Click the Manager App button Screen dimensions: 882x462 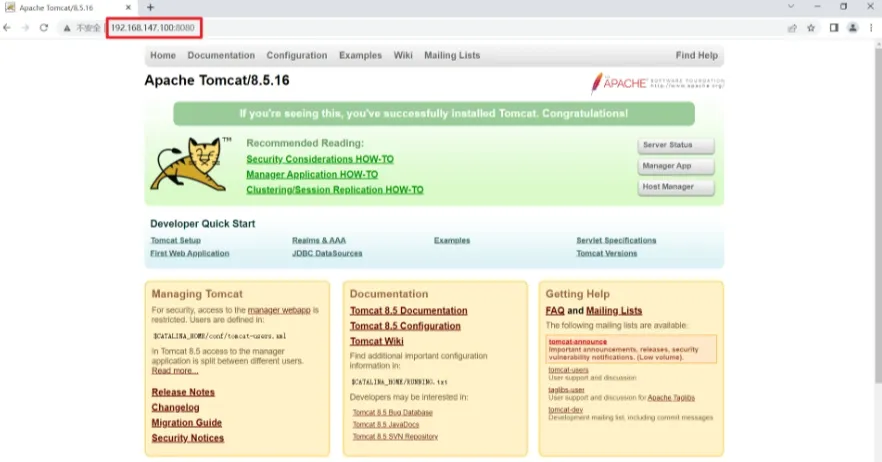676,166
